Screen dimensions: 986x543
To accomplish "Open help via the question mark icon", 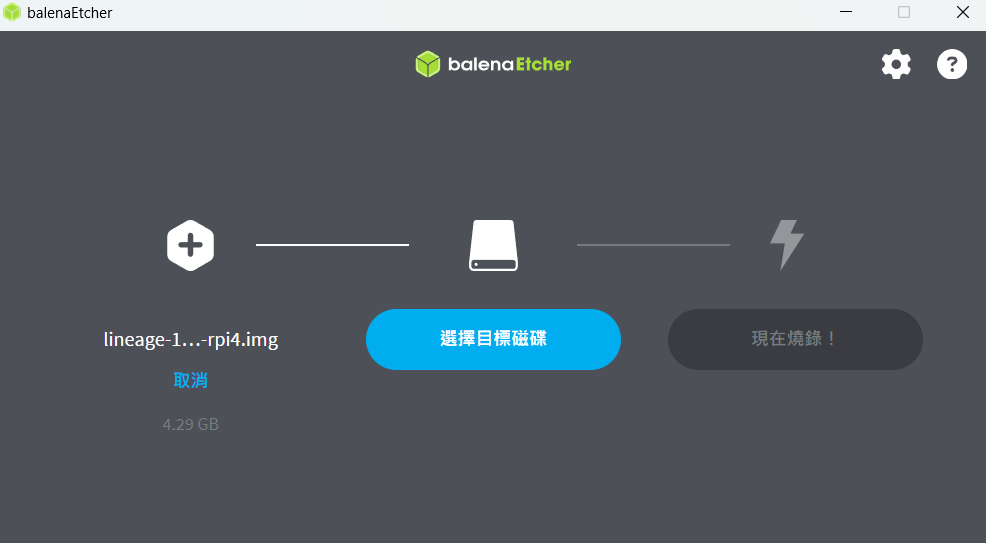I will [951, 64].
